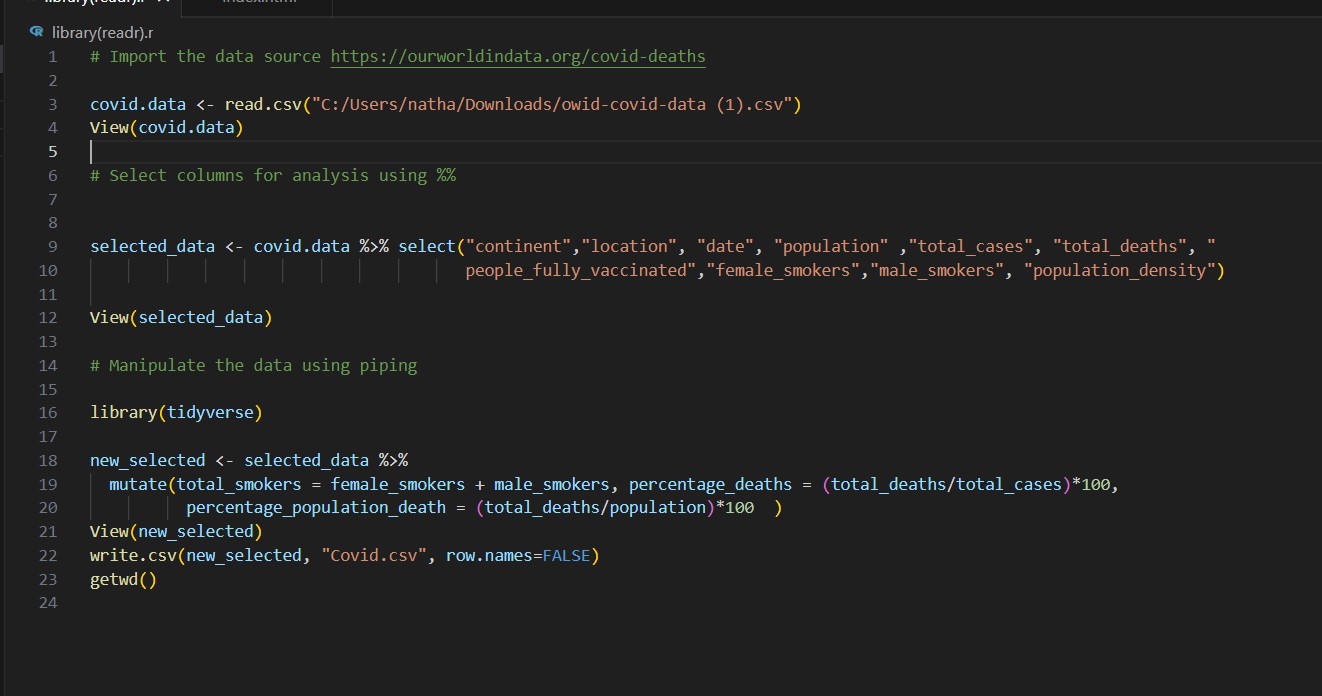Click the library(readr).r breadcrumb label
This screenshot has width=1322, height=696.
coord(102,32)
